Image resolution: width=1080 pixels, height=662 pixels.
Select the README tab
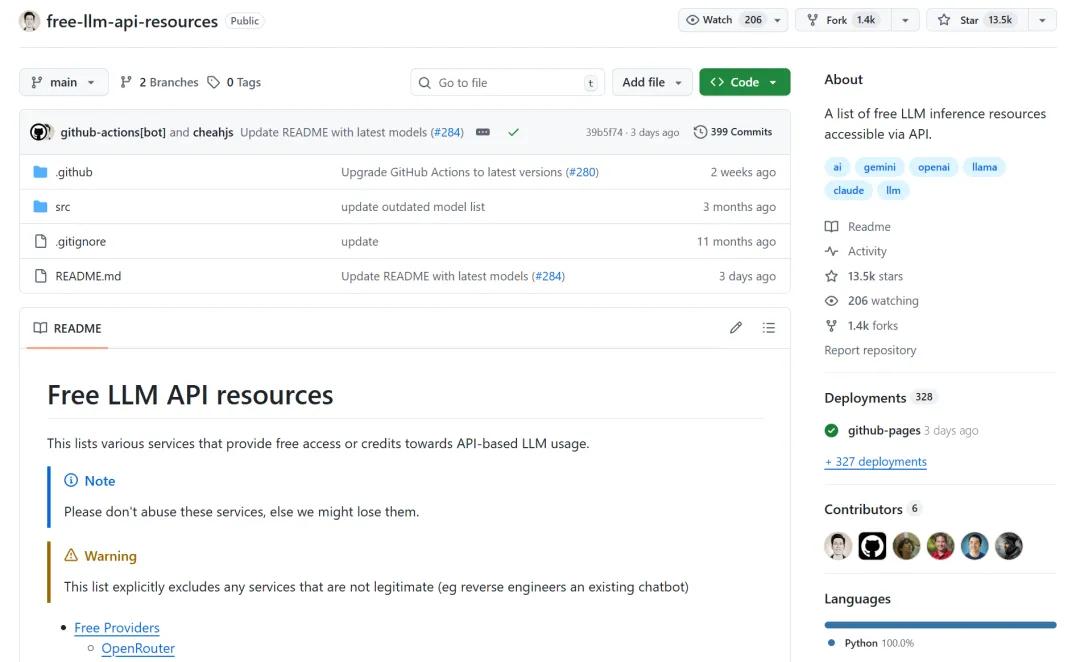[x=68, y=328]
